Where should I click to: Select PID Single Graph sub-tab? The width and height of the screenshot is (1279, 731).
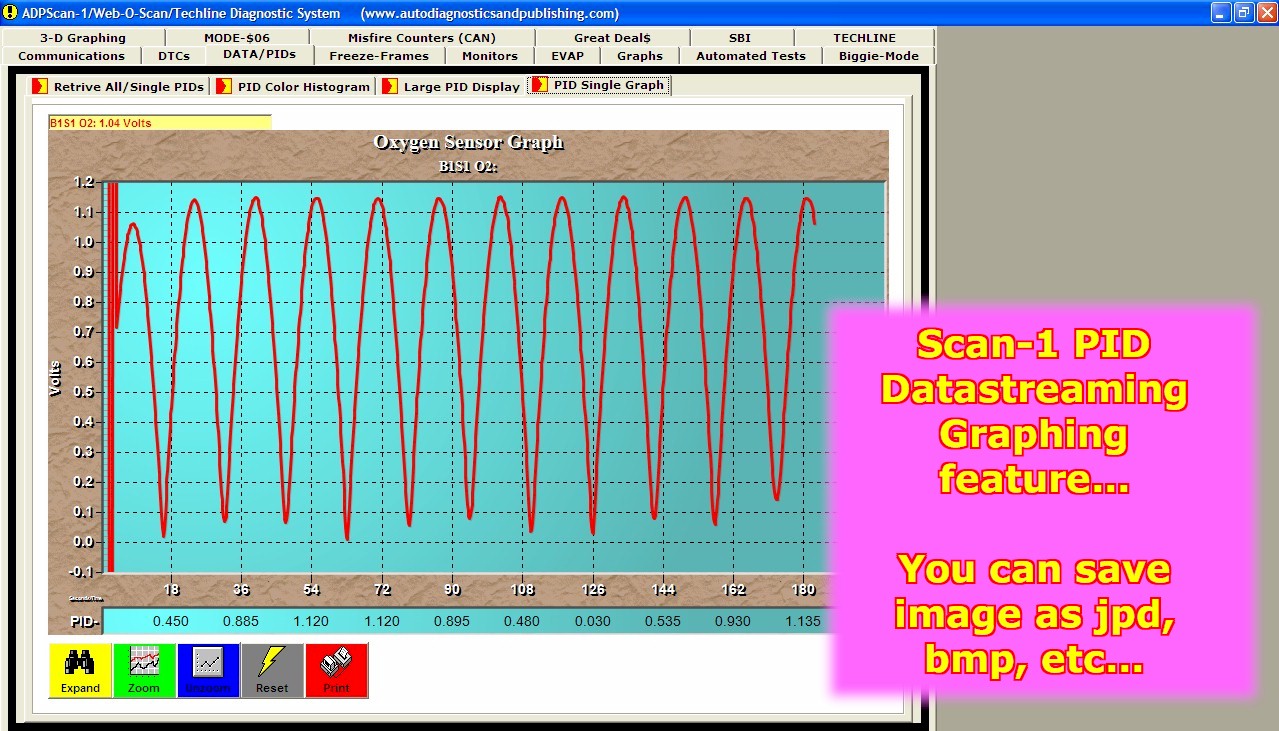coord(600,85)
